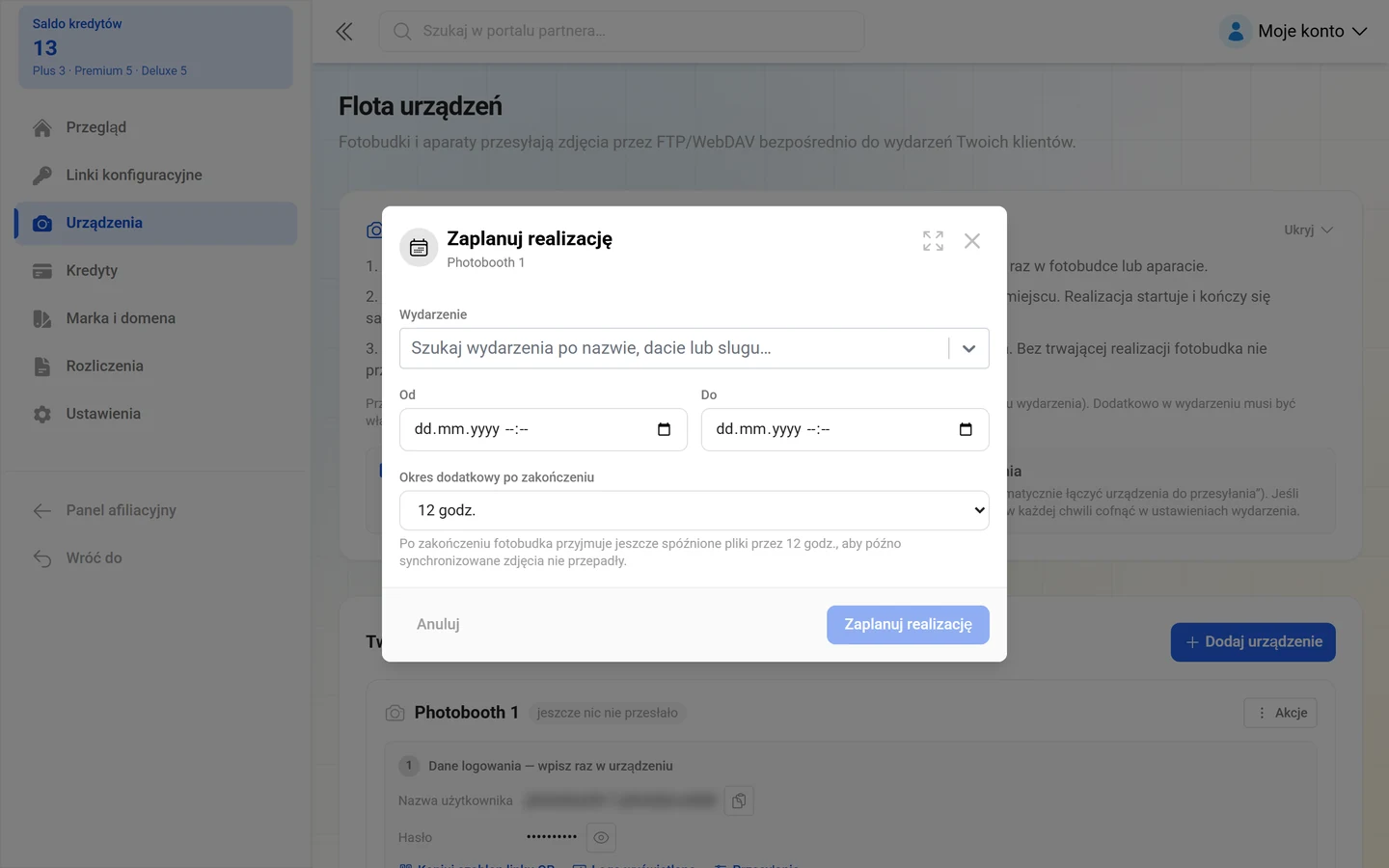Click the Kredyty card icon

point(42,271)
